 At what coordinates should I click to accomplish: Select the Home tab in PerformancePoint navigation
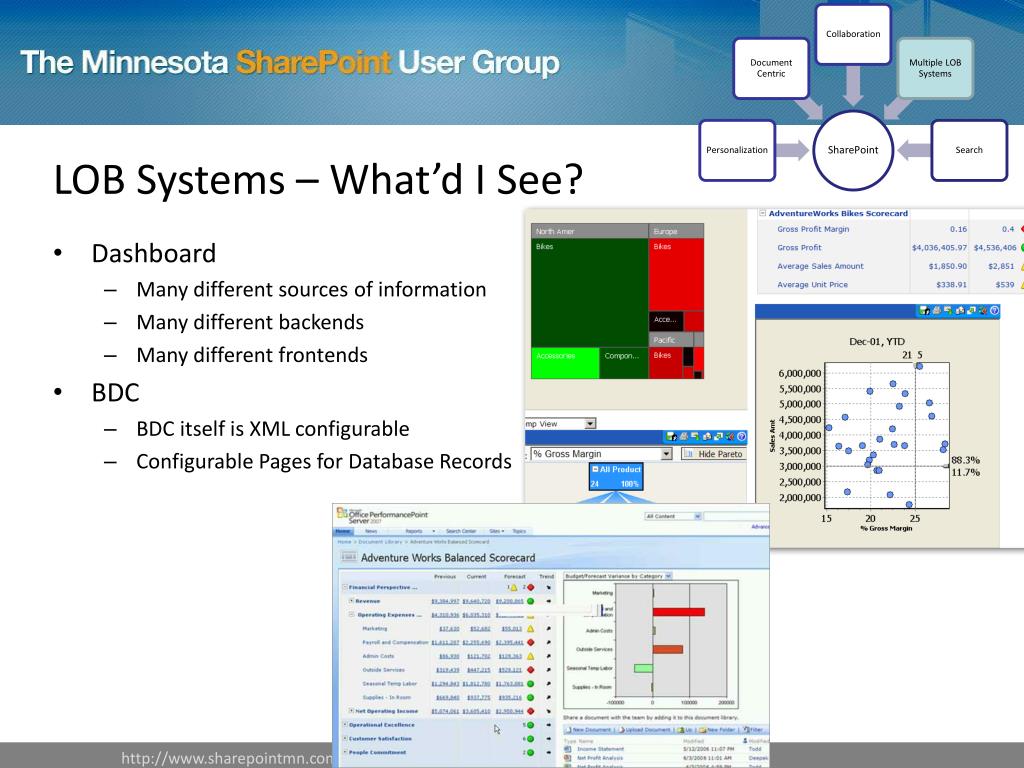[343, 531]
